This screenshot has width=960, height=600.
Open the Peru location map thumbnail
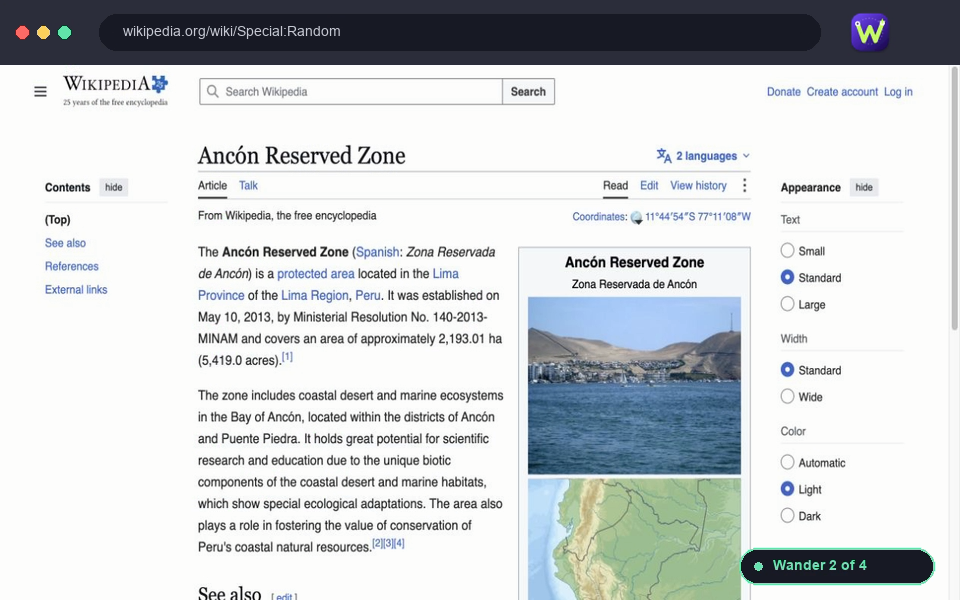tap(634, 539)
